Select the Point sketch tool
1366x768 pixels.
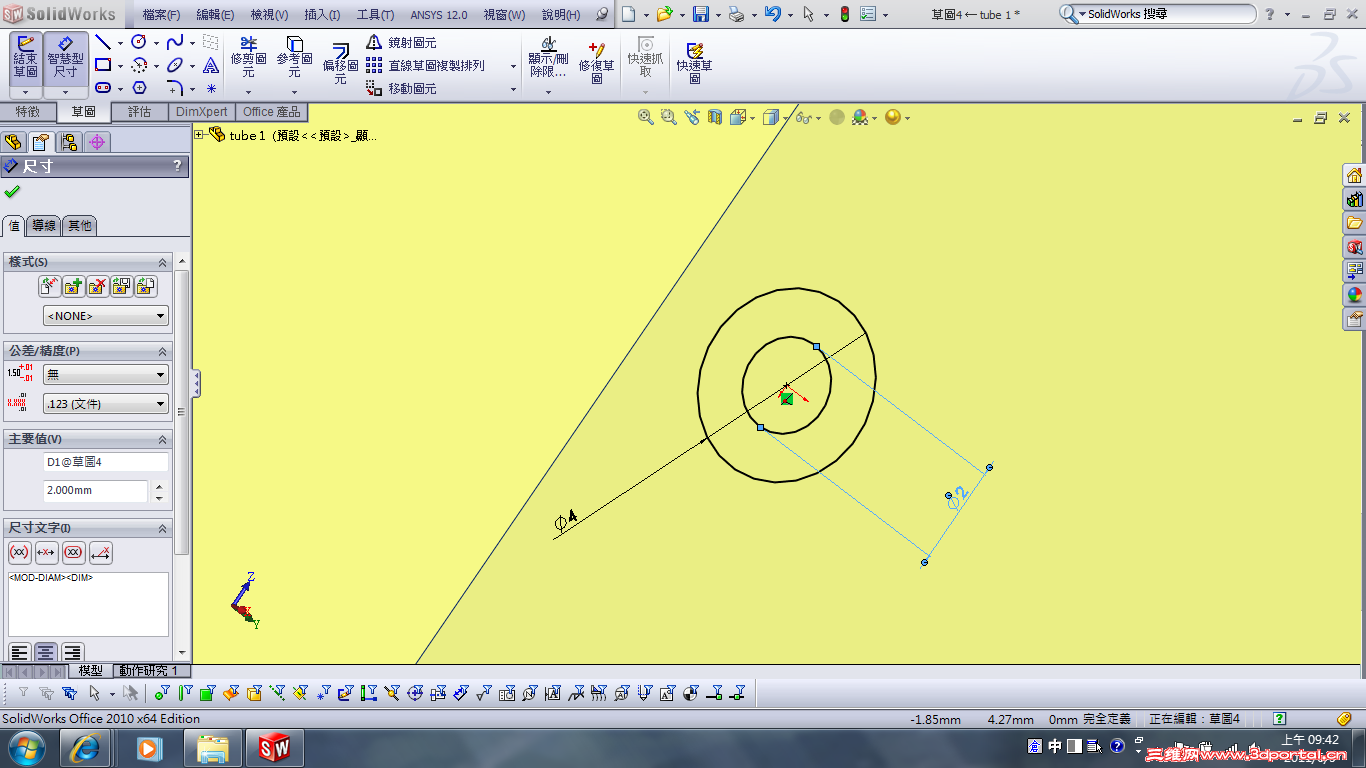211,88
